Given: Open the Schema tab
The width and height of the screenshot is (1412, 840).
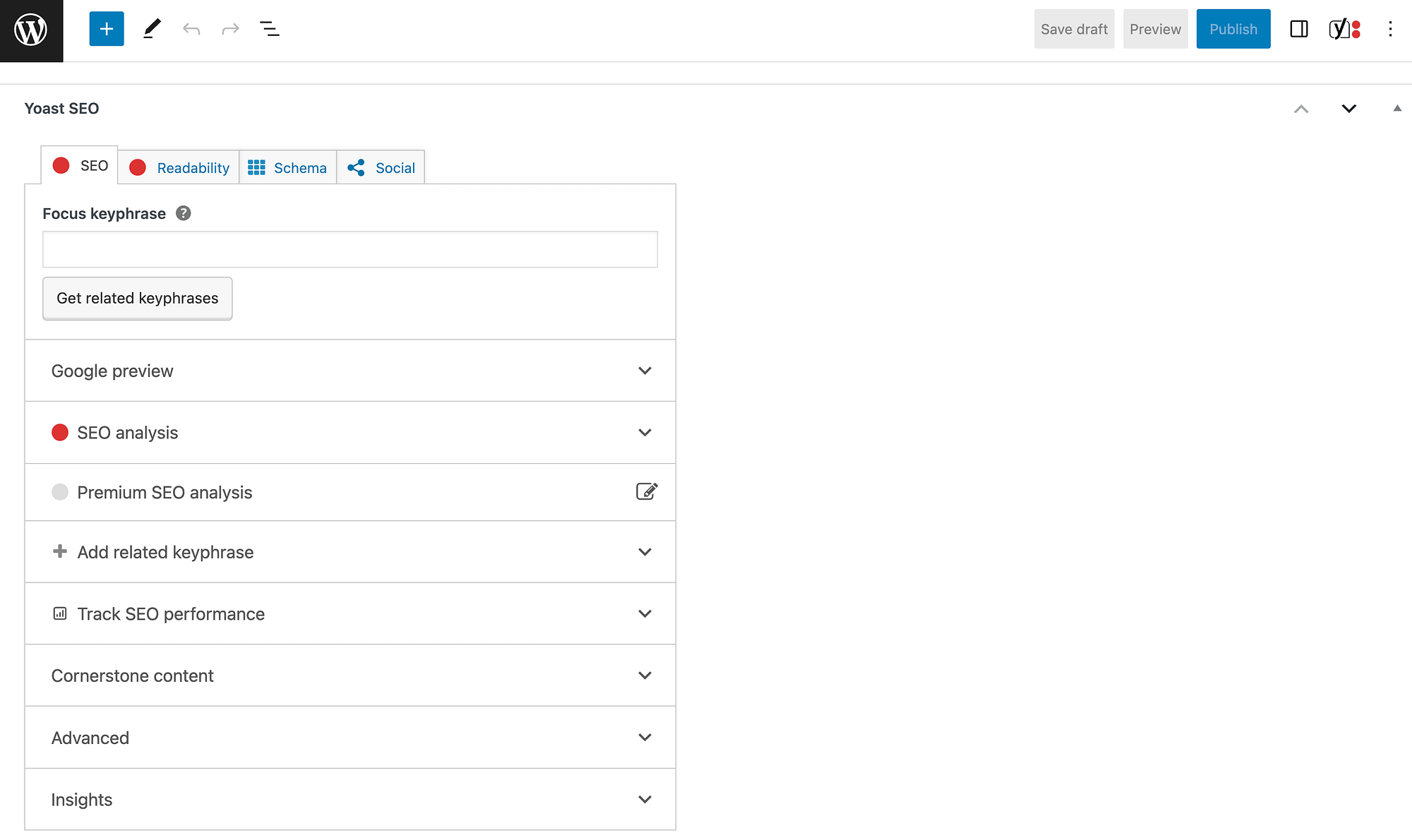Looking at the screenshot, I should 288,167.
